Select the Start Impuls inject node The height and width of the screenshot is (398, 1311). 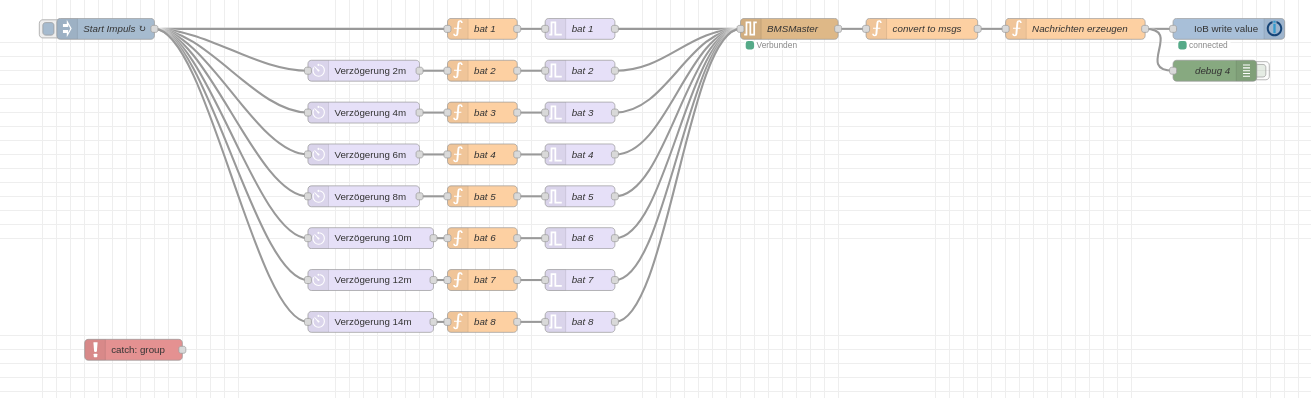(x=106, y=29)
